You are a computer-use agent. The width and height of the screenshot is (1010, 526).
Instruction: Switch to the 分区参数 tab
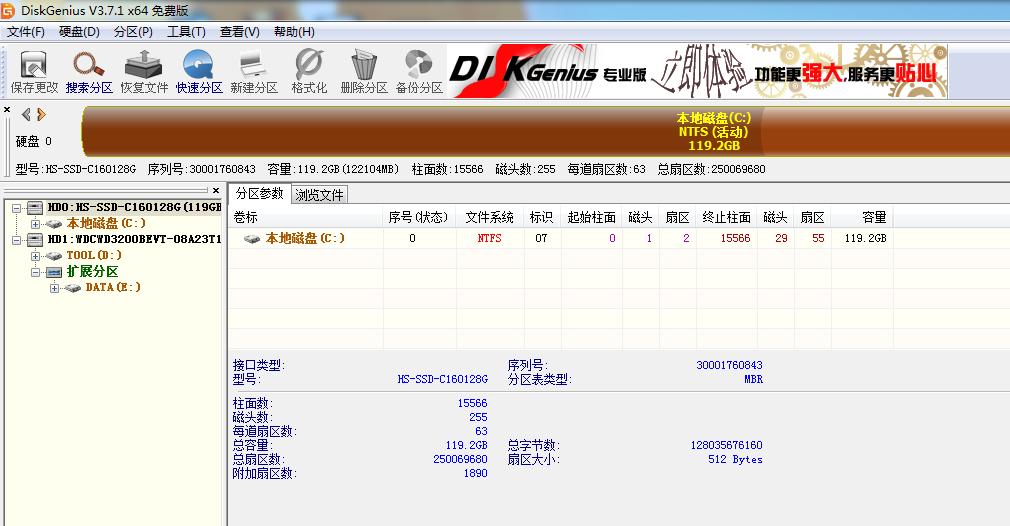[260, 193]
